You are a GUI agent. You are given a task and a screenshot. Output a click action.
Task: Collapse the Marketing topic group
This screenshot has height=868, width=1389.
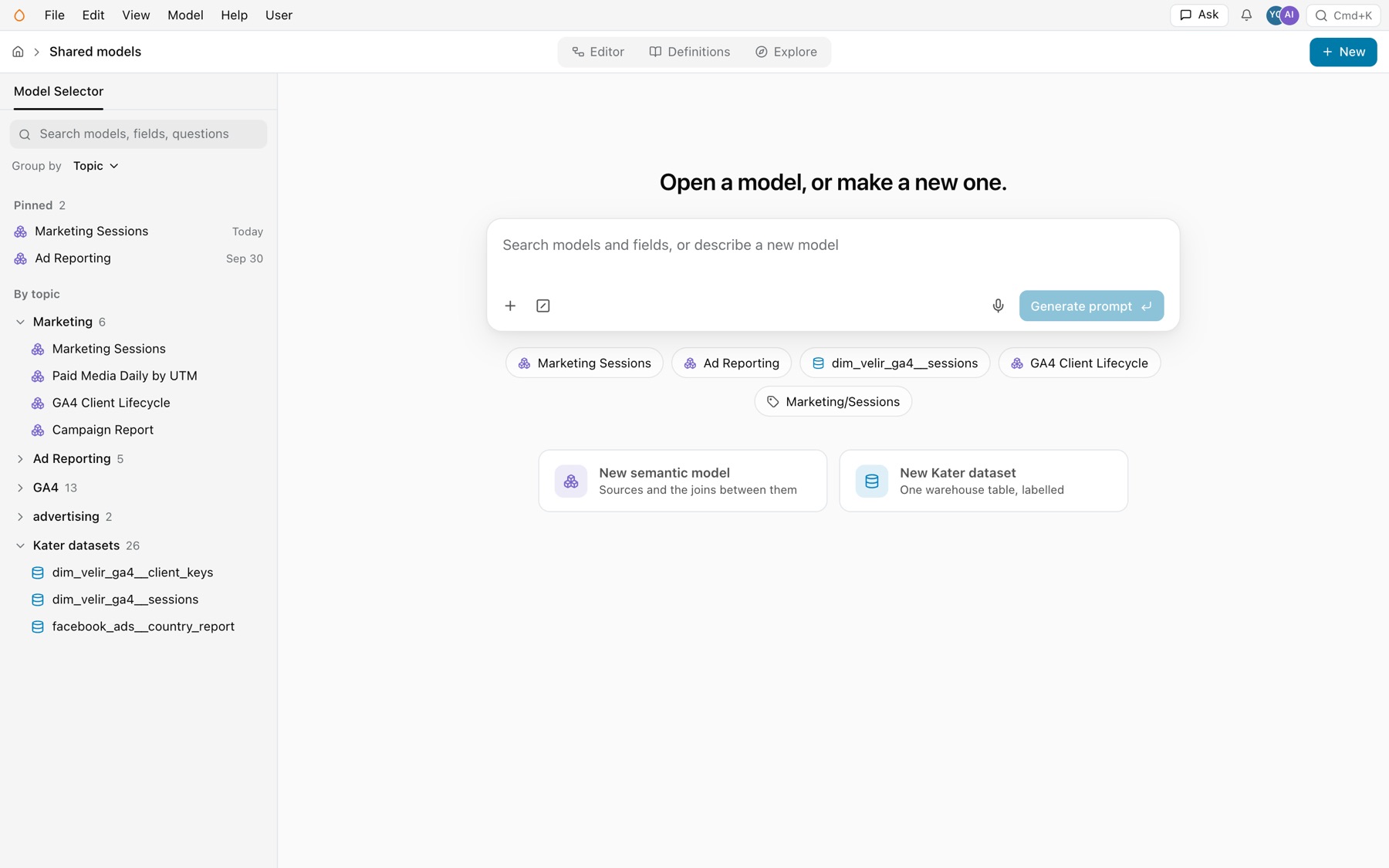click(x=20, y=322)
